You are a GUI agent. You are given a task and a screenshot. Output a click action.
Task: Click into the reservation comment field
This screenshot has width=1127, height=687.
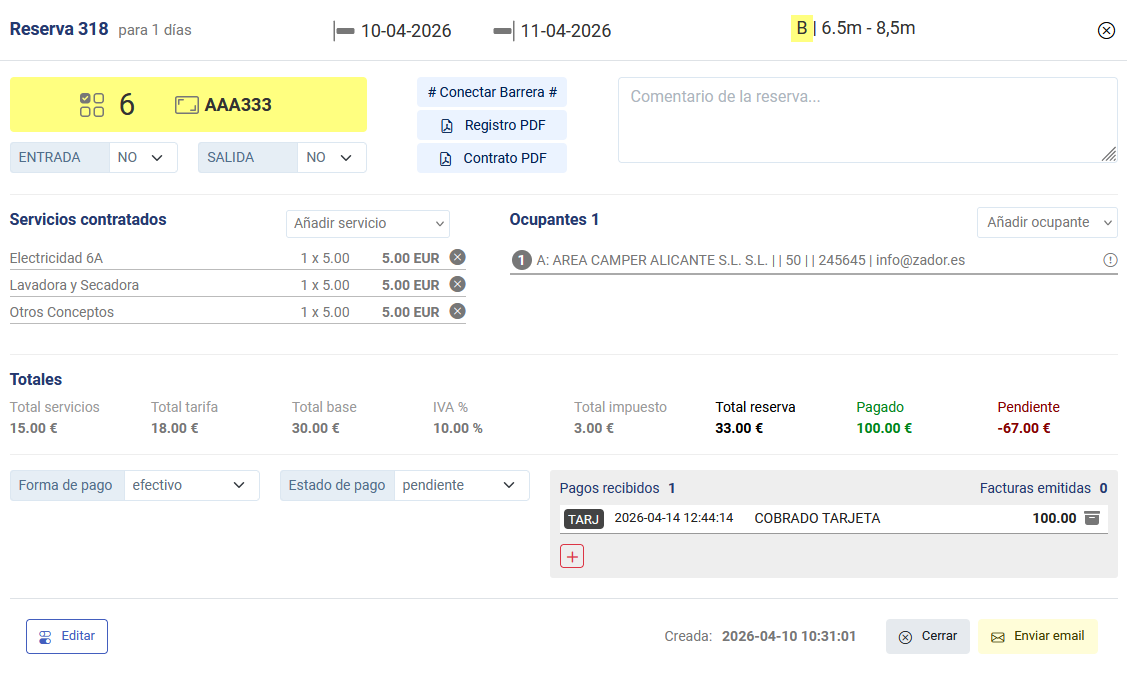click(x=866, y=119)
